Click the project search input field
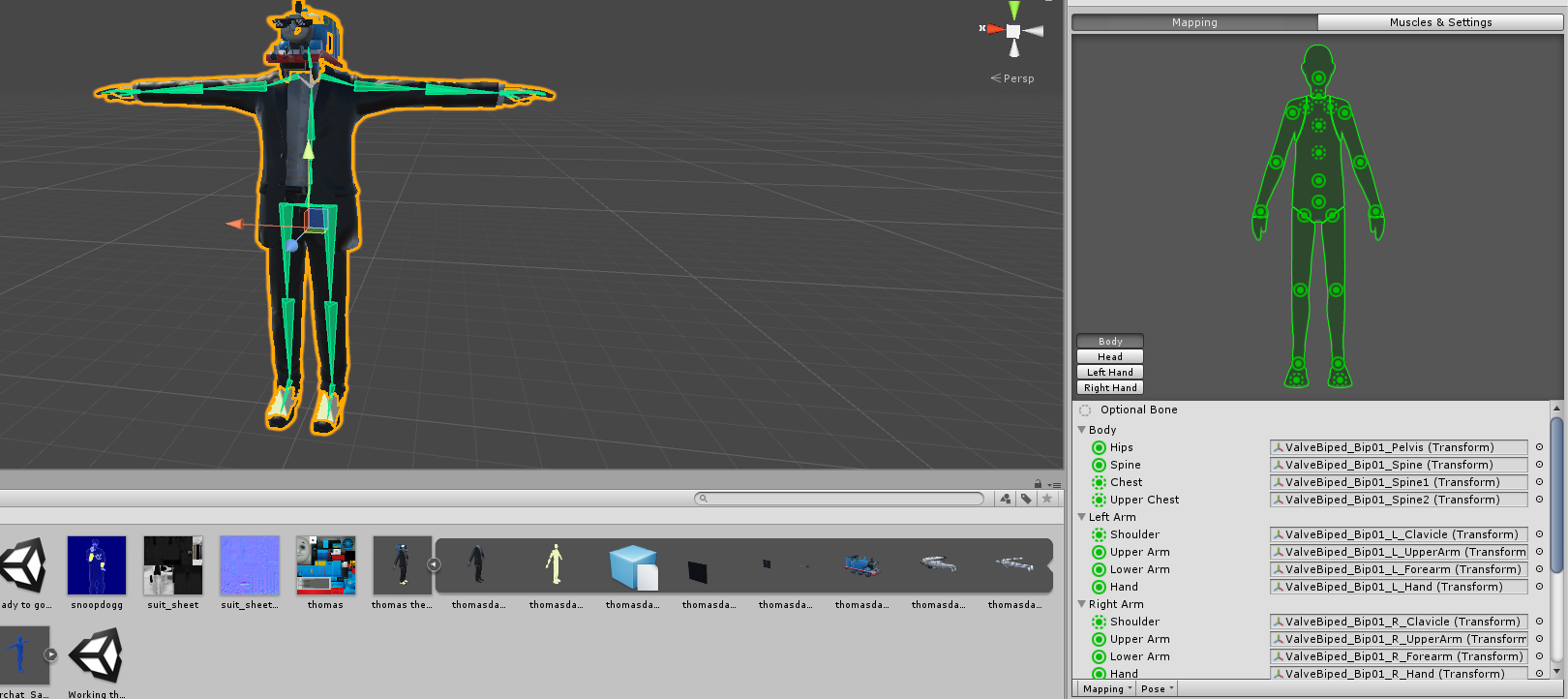The width and height of the screenshot is (1568, 699). (839, 499)
